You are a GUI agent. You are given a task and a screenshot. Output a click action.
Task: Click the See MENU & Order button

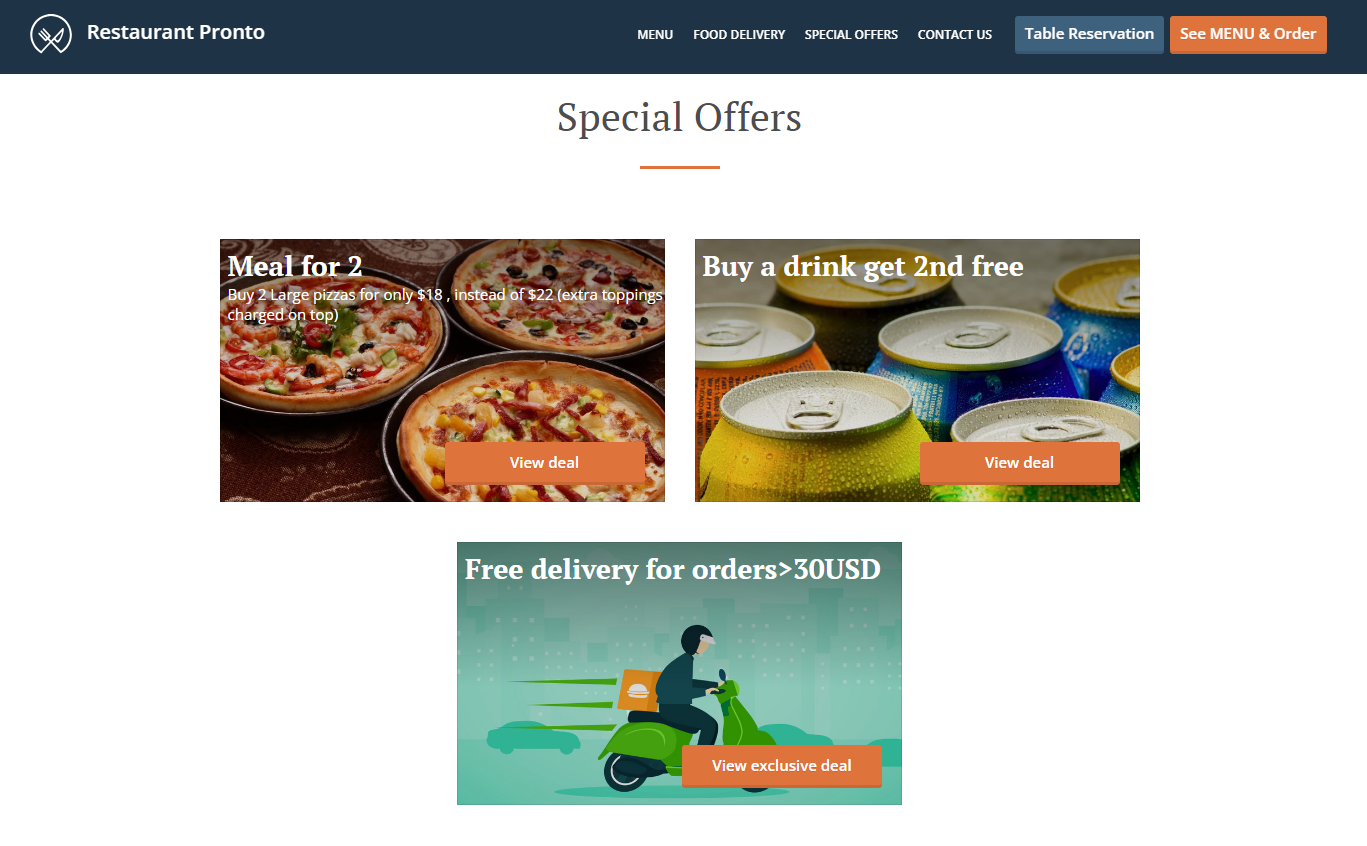click(1248, 34)
